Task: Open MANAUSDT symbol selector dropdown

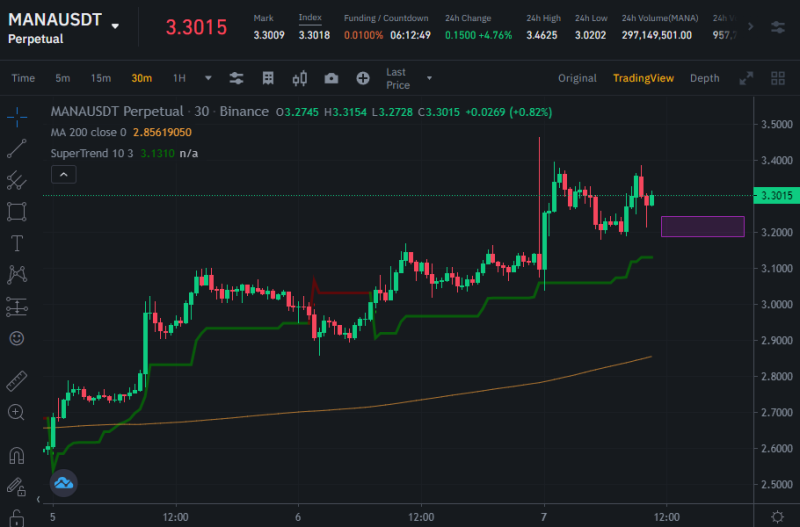Action: tap(115, 26)
